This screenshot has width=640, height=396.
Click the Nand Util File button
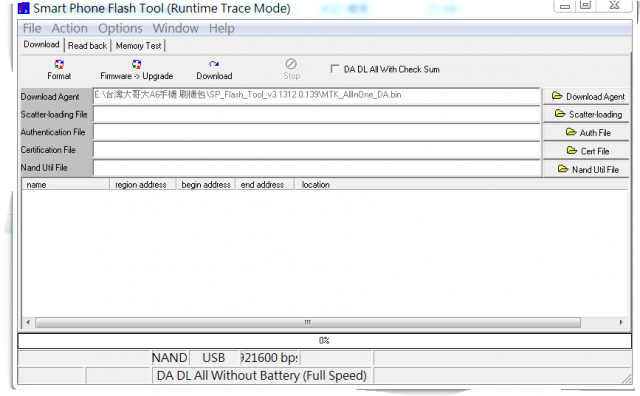click(586, 169)
